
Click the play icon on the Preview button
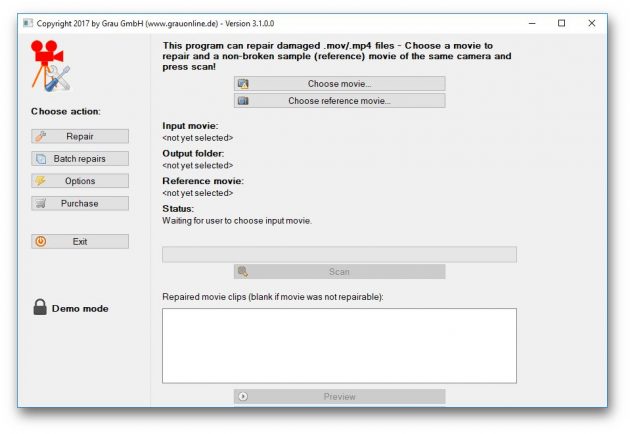(x=243, y=397)
